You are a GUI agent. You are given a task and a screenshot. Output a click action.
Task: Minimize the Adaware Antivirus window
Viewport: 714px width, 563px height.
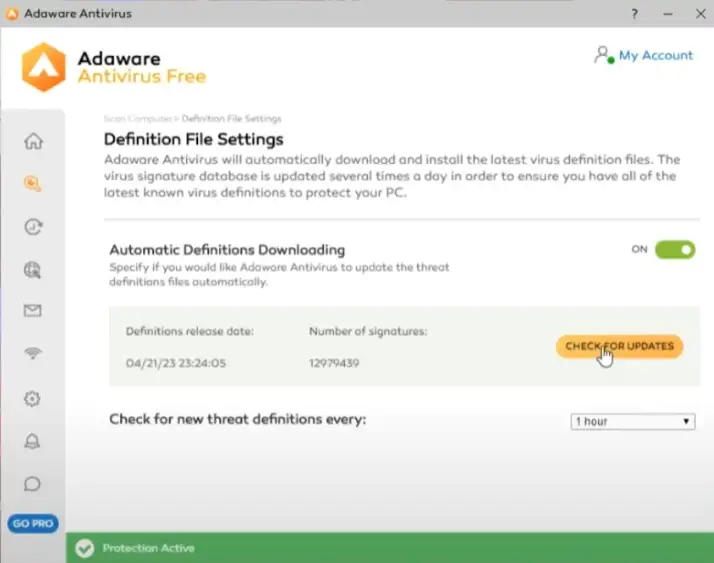[663, 14]
